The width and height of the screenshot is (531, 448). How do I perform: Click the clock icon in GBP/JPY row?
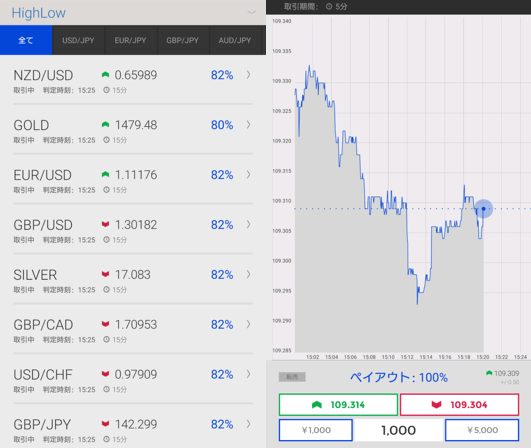[106, 439]
